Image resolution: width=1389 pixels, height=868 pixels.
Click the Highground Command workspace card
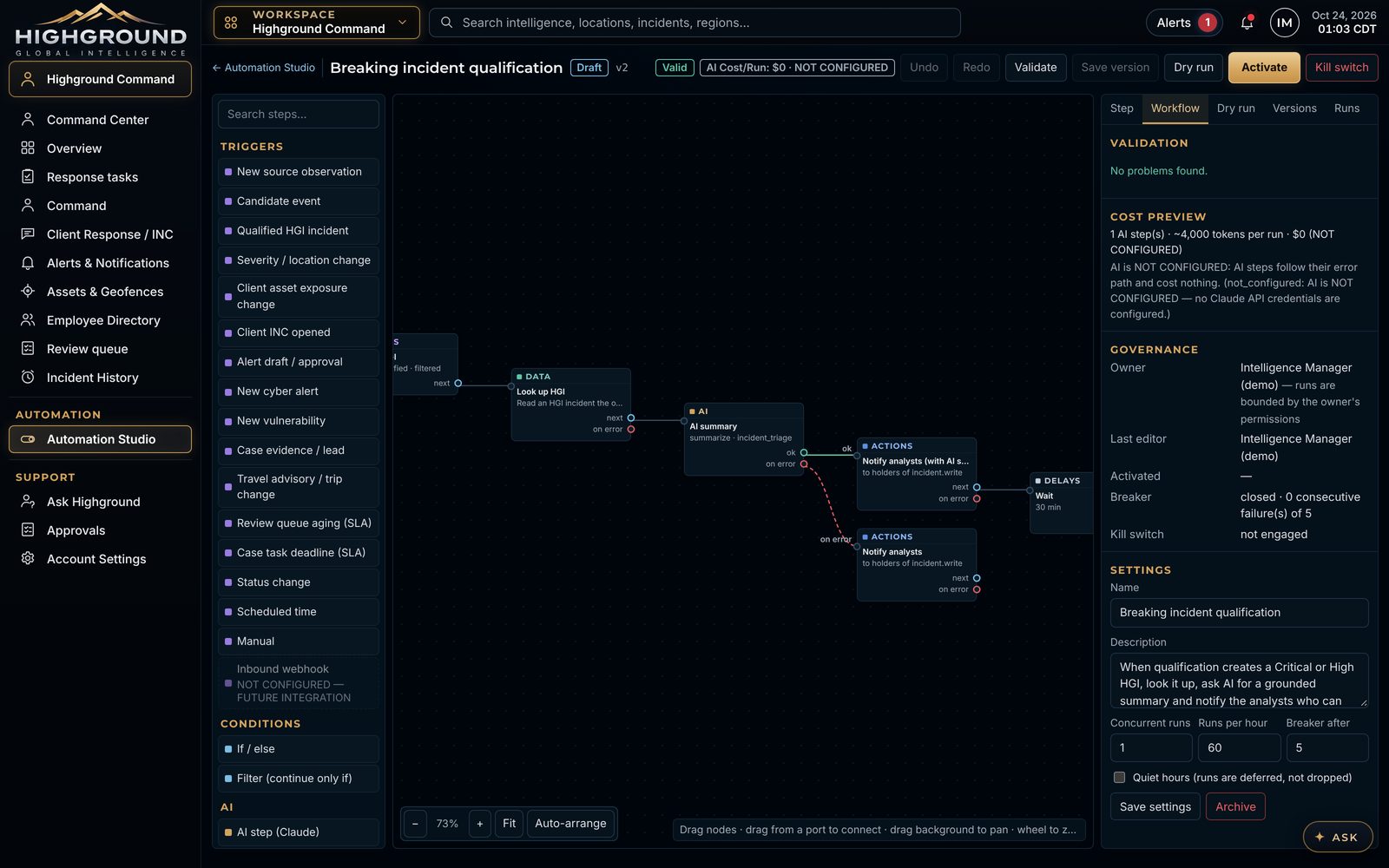(x=100, y=79)
